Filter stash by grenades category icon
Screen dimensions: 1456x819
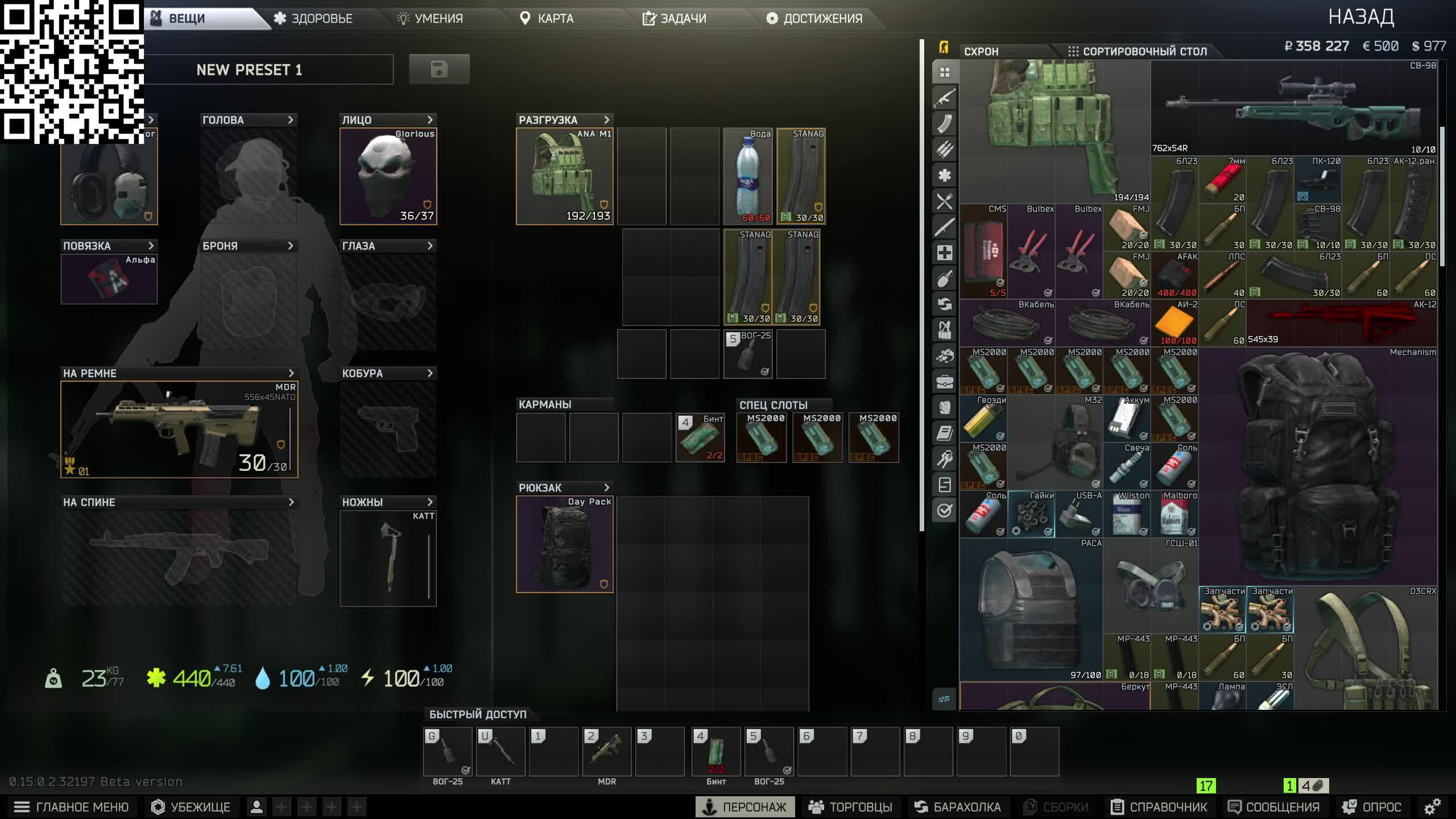(x=944, y=278)
